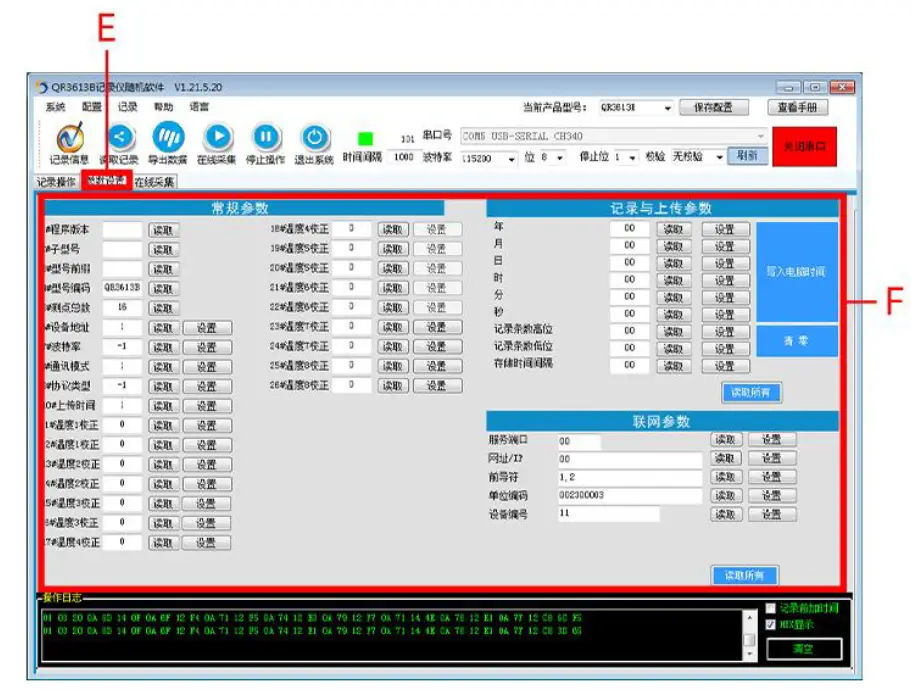Click the 停止操作 pause icon

pyautogui.click(x=266, y=137)
